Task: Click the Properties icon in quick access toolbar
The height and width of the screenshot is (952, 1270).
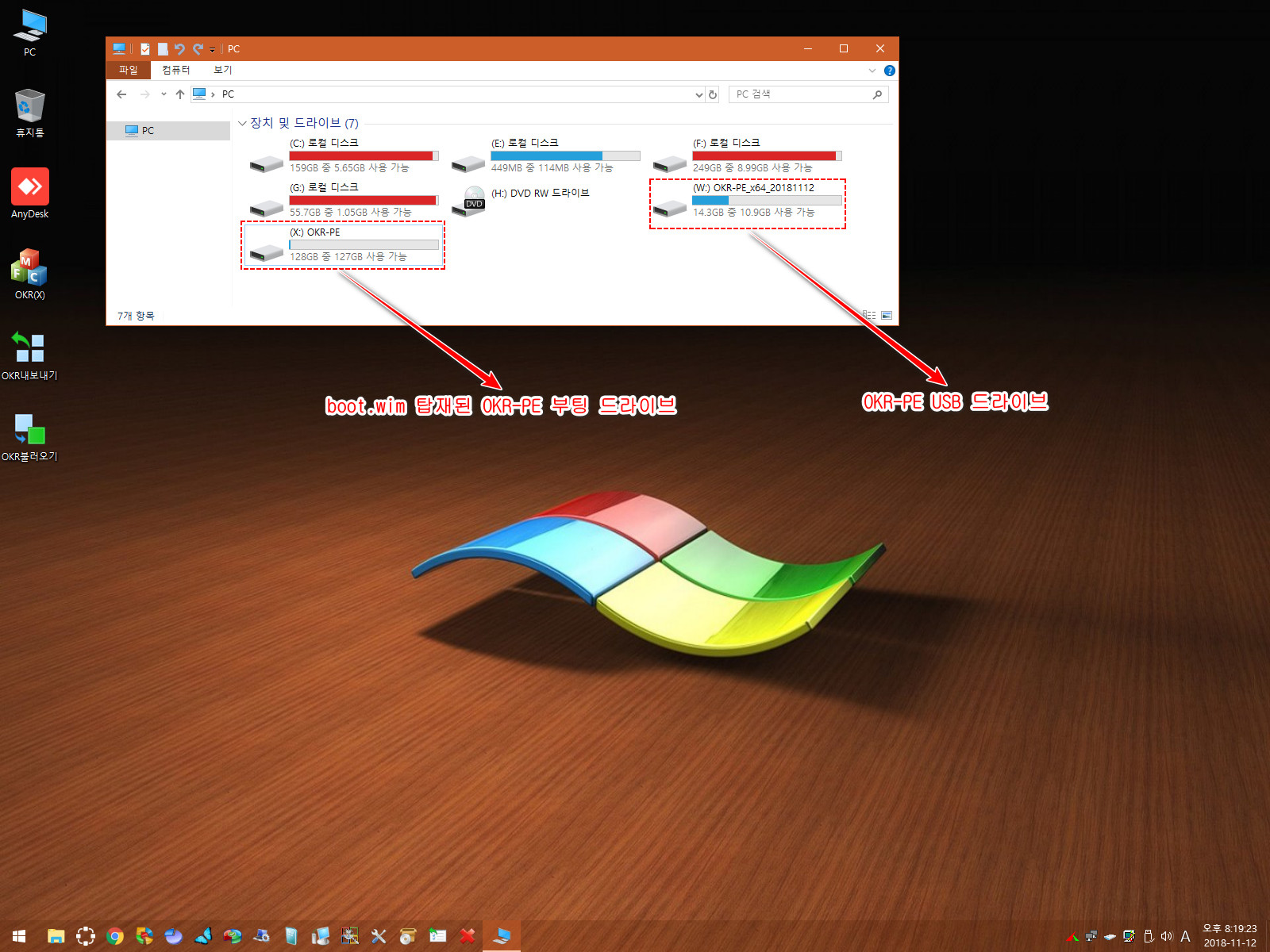Action: point(145,48)
